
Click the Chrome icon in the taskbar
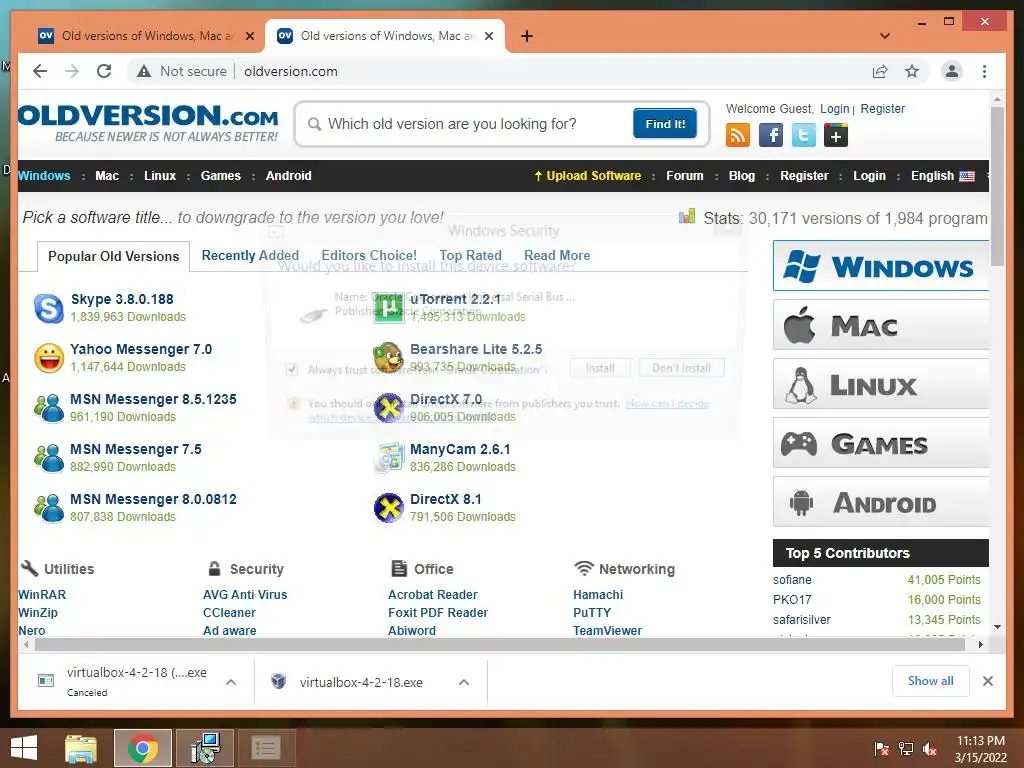[143, 748]
